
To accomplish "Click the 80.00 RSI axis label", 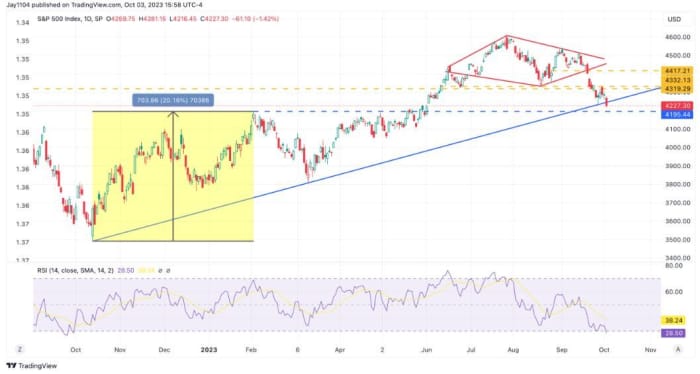I will (674, 266).
